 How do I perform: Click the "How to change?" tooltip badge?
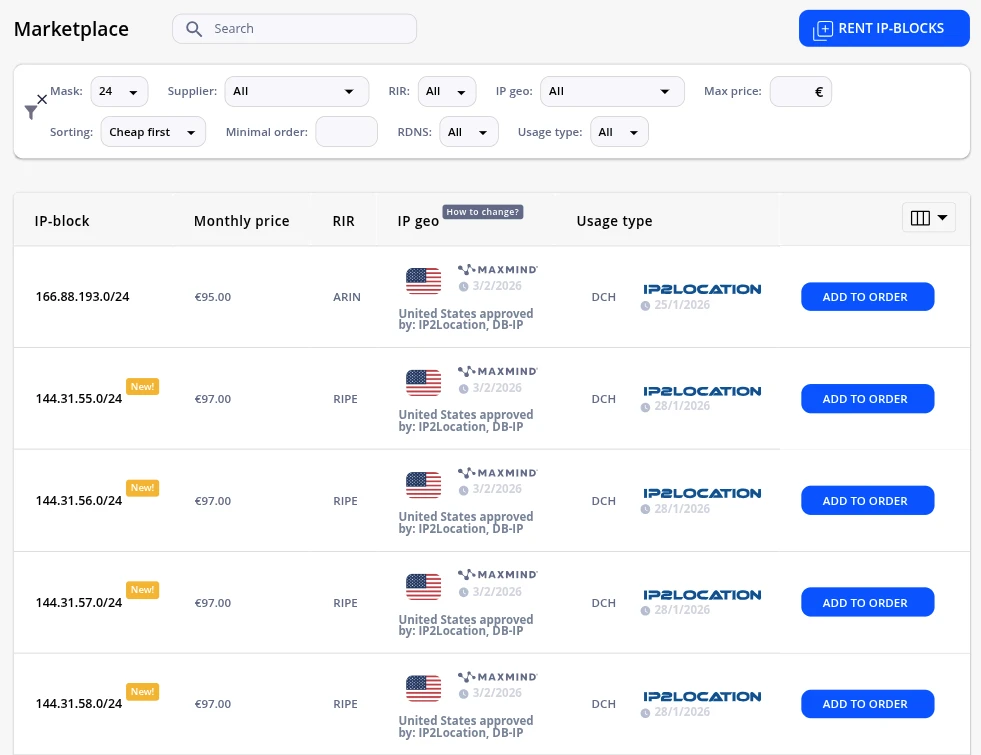483,212
